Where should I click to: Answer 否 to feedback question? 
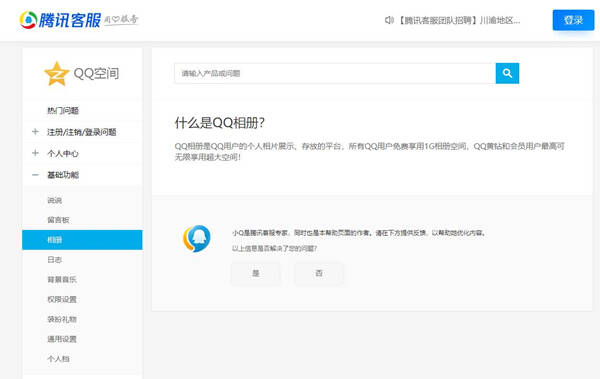(319, 273)
